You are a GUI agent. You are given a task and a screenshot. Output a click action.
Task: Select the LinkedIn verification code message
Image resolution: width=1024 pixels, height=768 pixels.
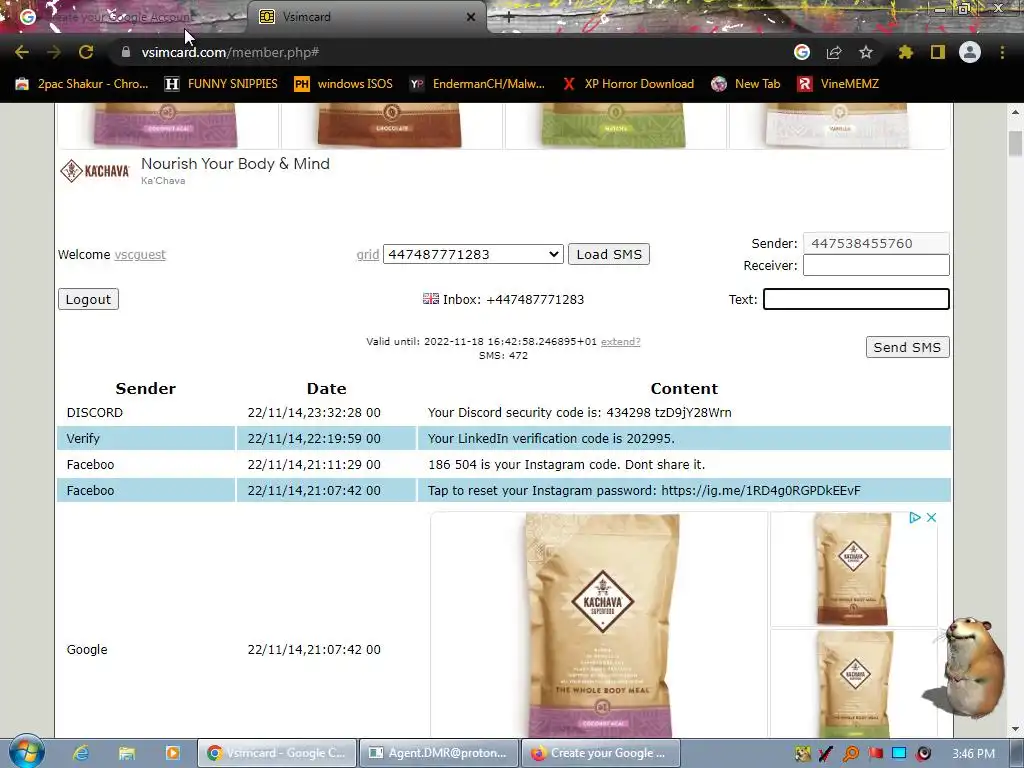pyautogui.click(x=551, y=439)
